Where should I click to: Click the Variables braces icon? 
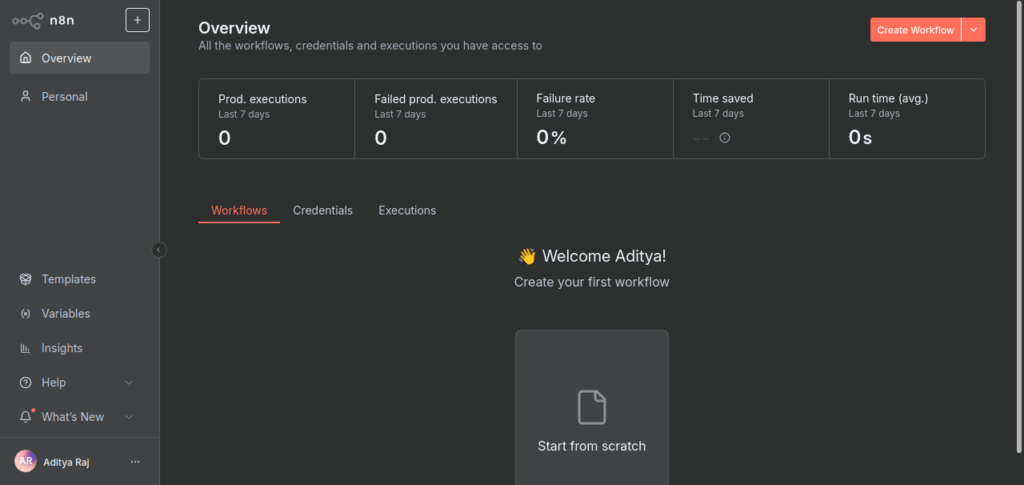pyautogui.click(x=26, y=314)
